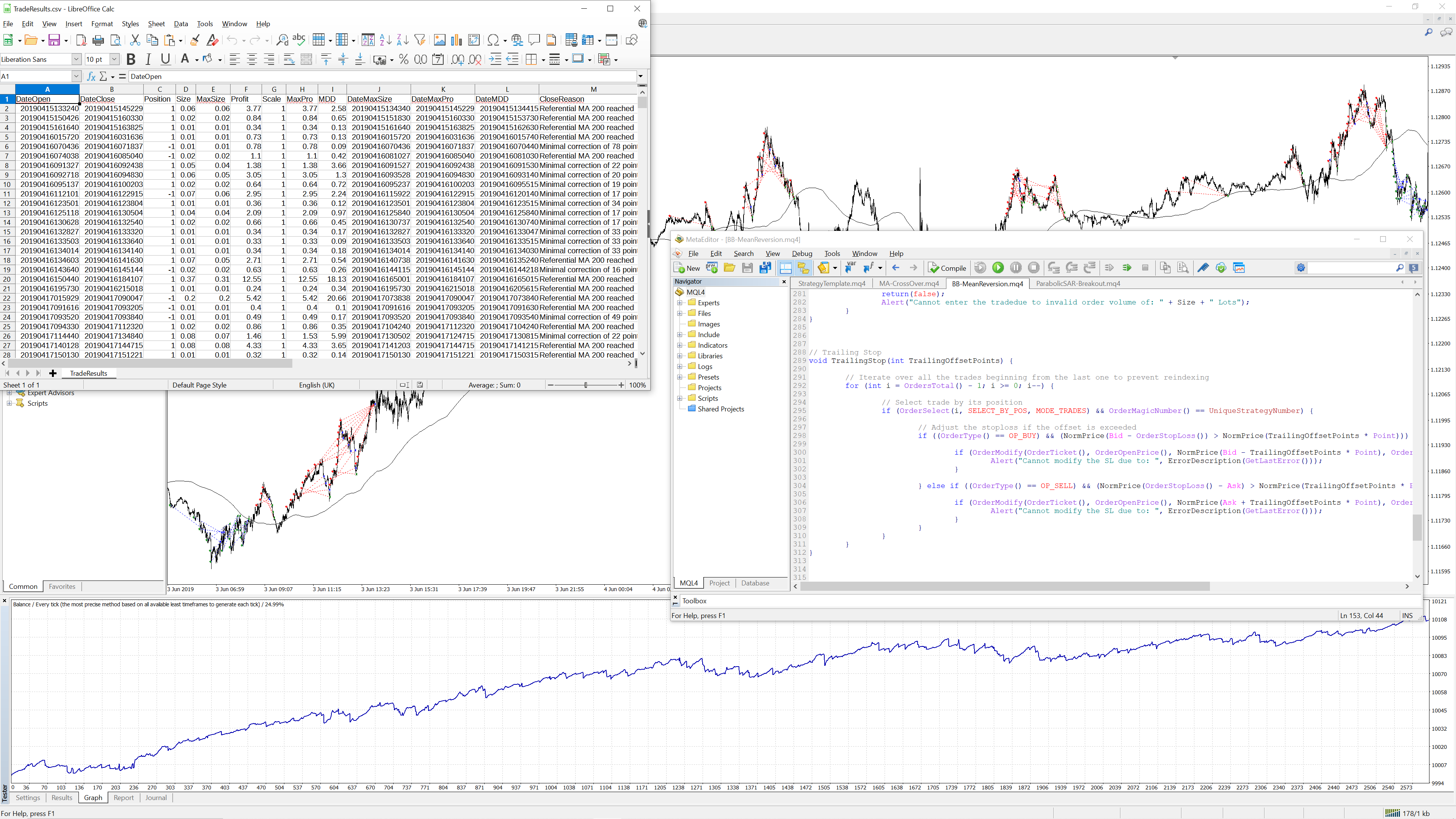Switch to ParabolicSAR-Breakout.mq4 tab

pyautogui.click(x=1078, y=284)
